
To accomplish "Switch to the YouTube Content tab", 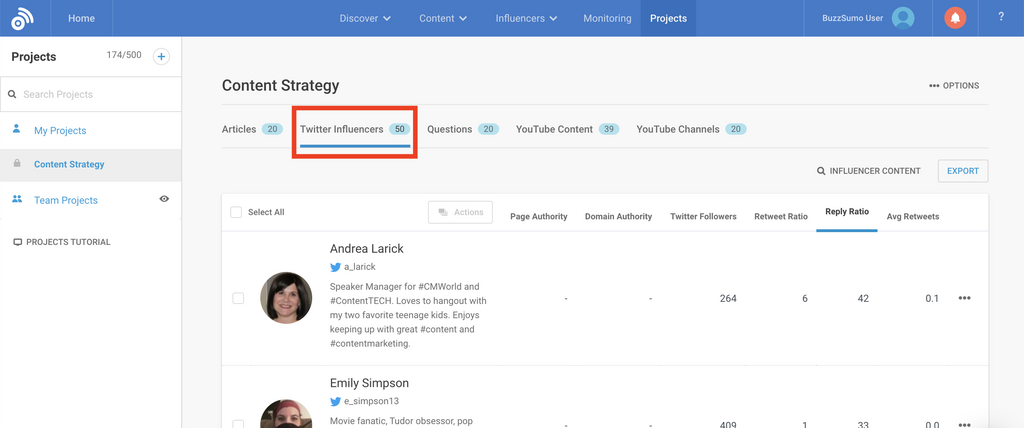I will 567,129.
